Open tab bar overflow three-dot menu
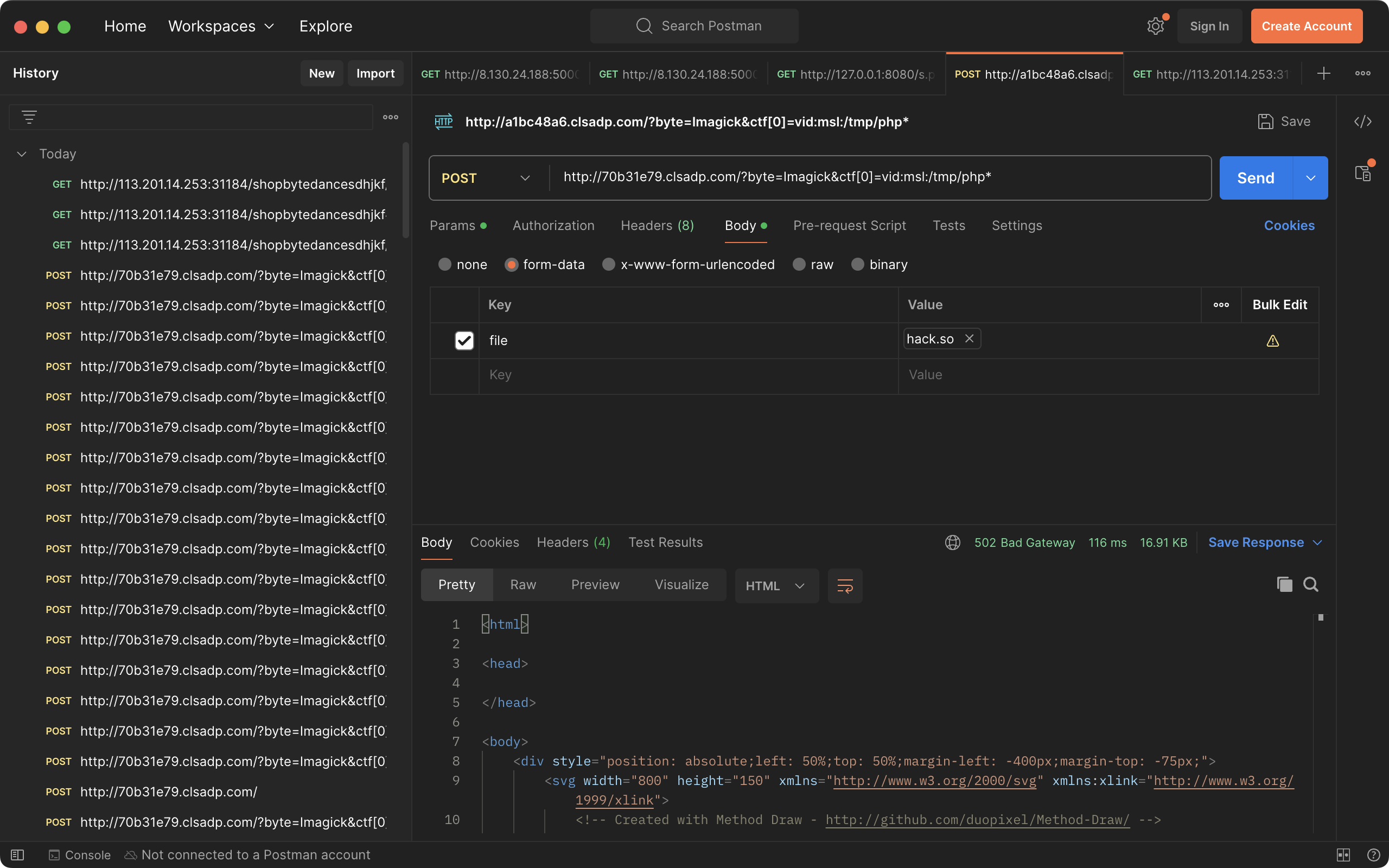This screenshot has height=868, width=1389. point(1363,73)
